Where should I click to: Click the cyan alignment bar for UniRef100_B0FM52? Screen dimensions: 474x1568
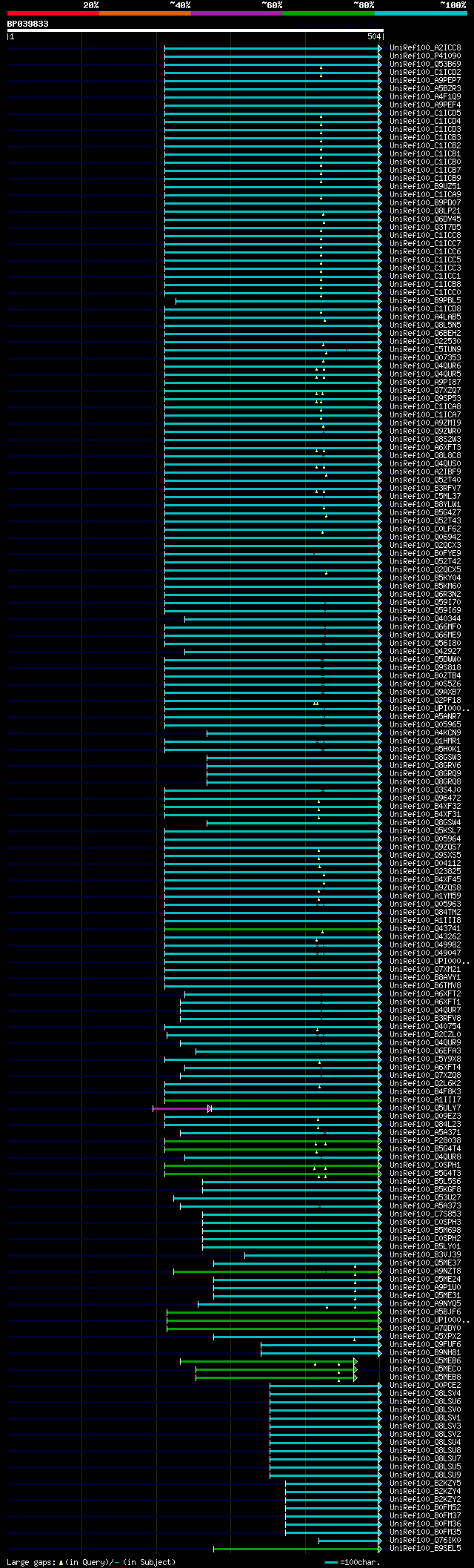click(x=333, y=1508)
